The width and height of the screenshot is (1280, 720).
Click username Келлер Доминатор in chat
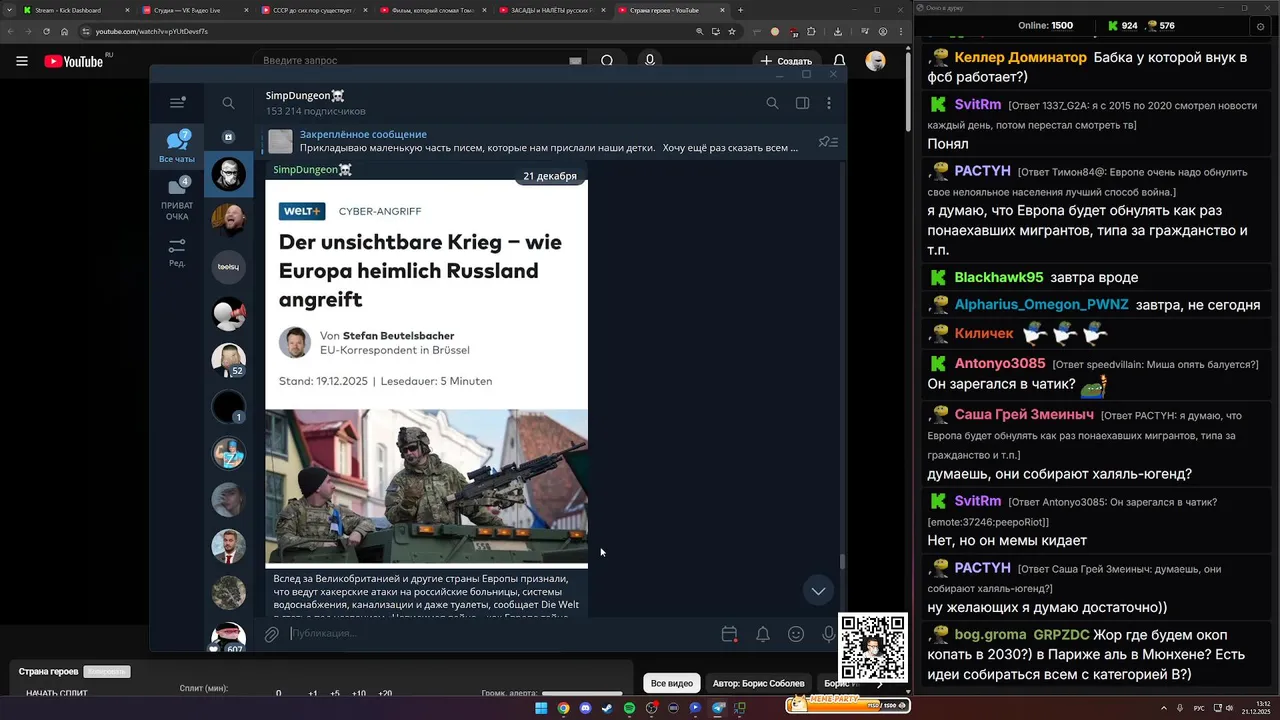(x=1020, y=57)
